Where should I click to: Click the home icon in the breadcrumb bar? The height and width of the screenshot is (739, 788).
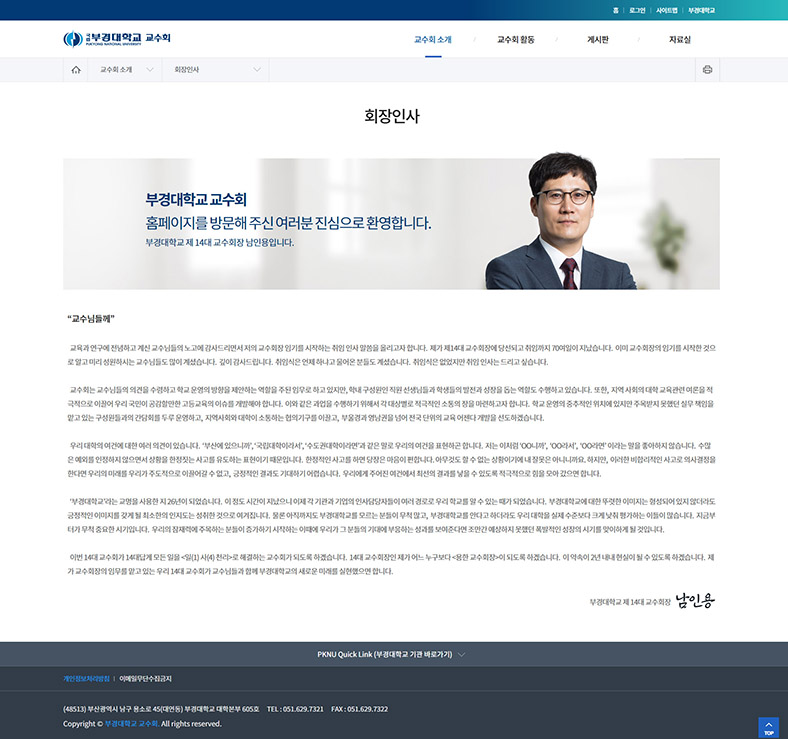[x=76, y=70]
